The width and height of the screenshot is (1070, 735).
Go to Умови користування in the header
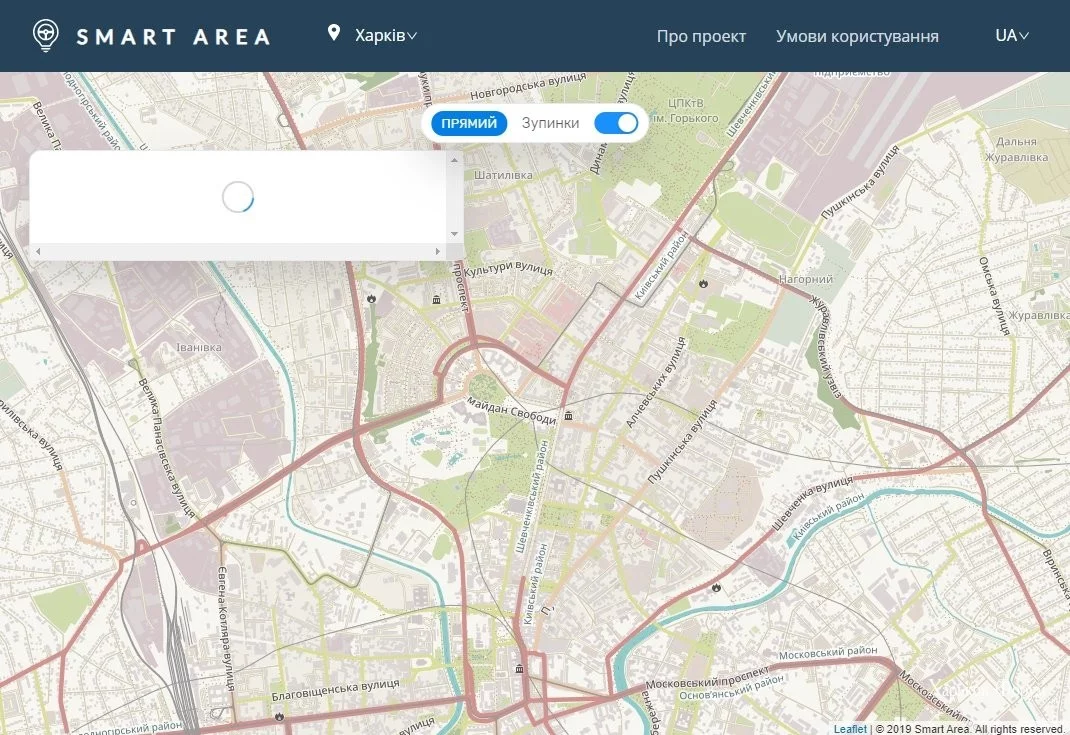857,36
